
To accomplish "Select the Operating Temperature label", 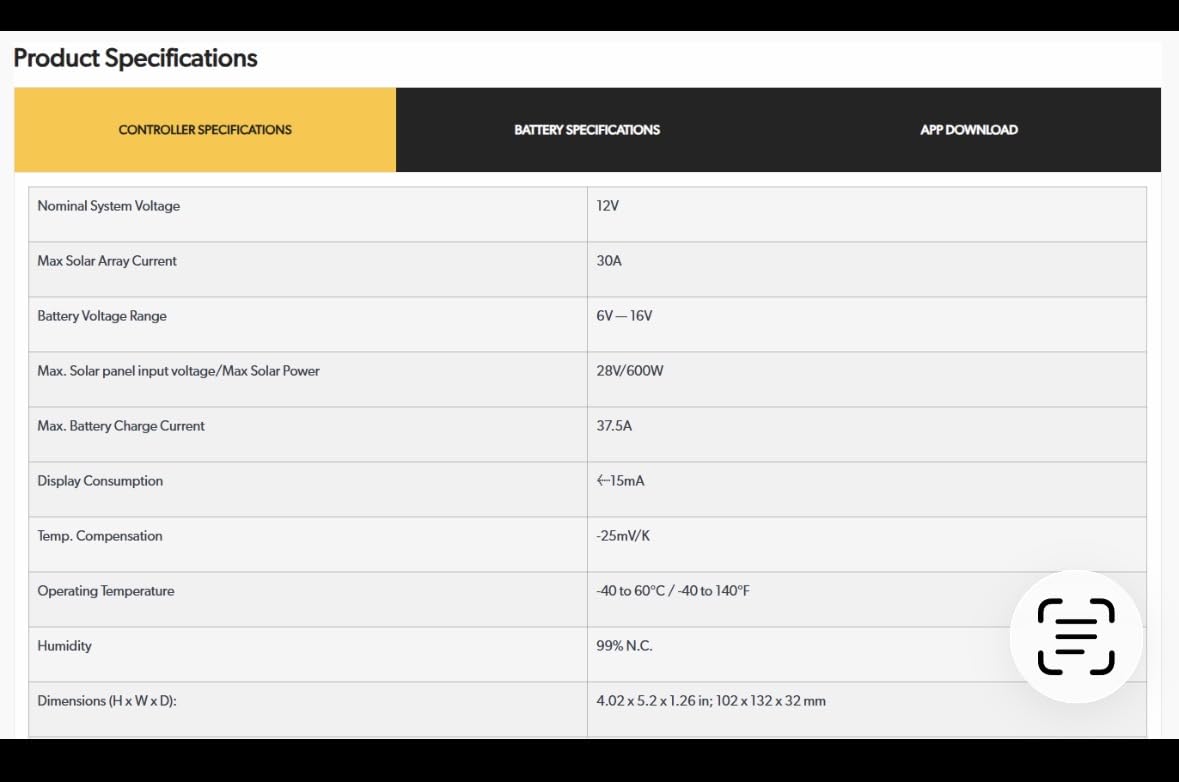I will [x=106, y=591].
